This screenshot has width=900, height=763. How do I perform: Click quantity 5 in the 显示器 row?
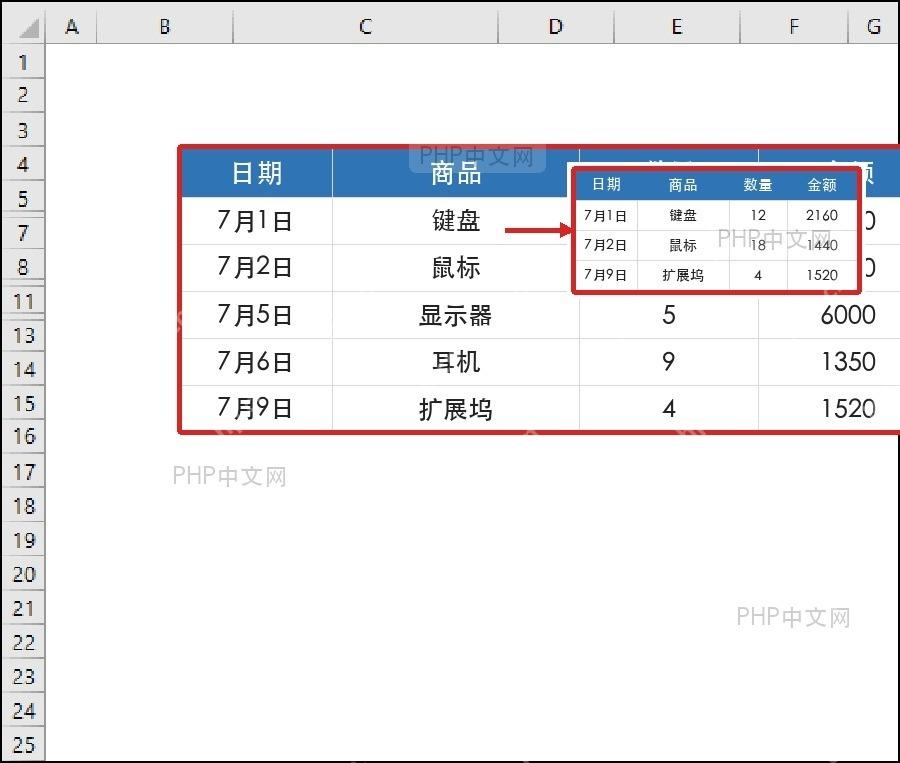669,315
